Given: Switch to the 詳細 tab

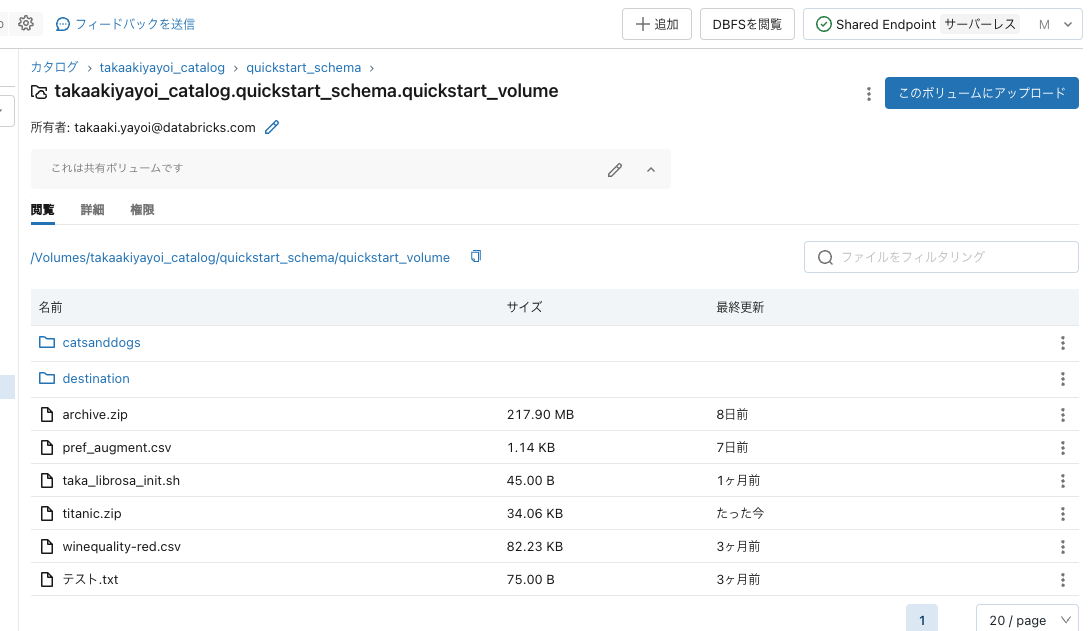Looking at the screenshot, I should 91,209.
